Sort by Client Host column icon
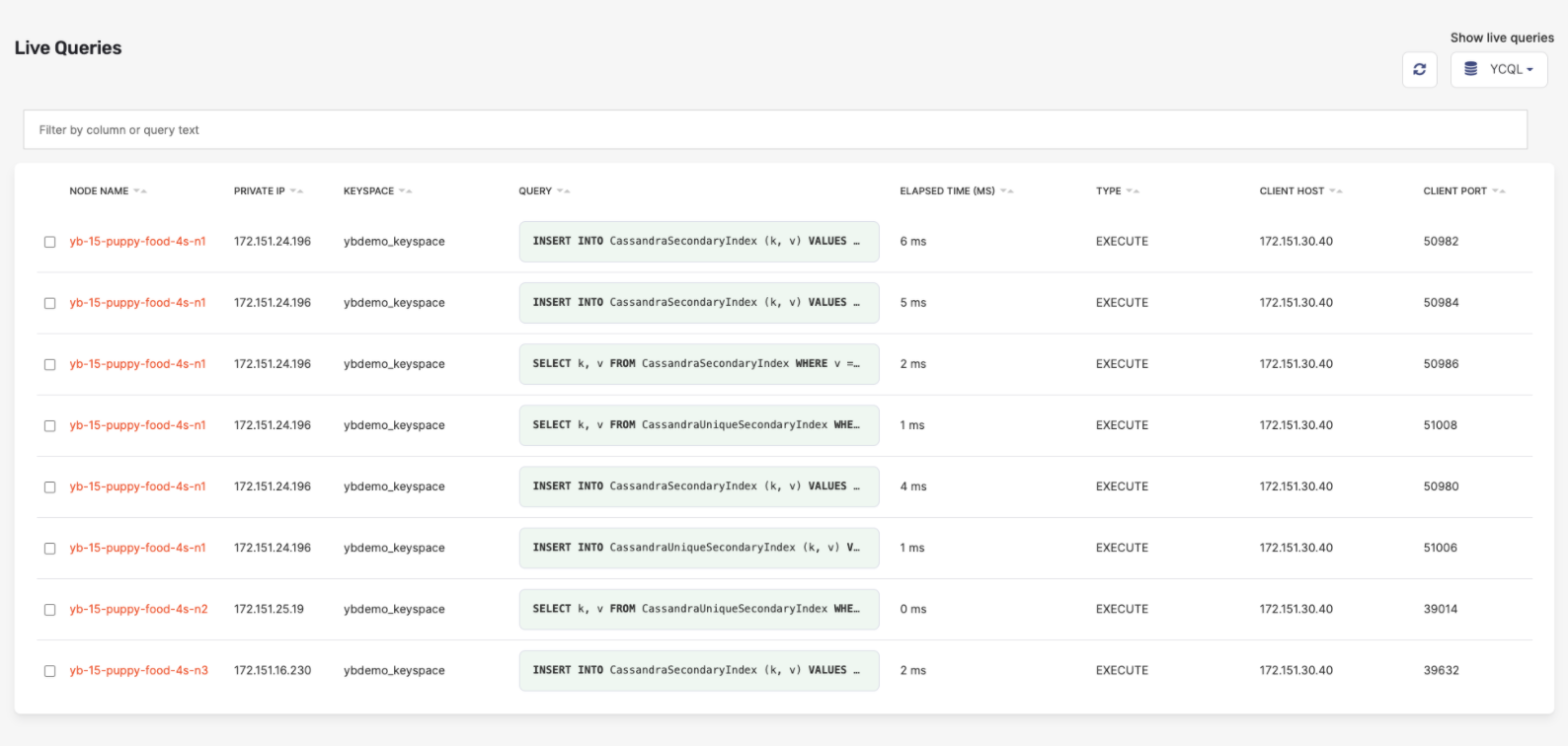This screenshot has width=1568, height=746. [x=1335, y=191]
